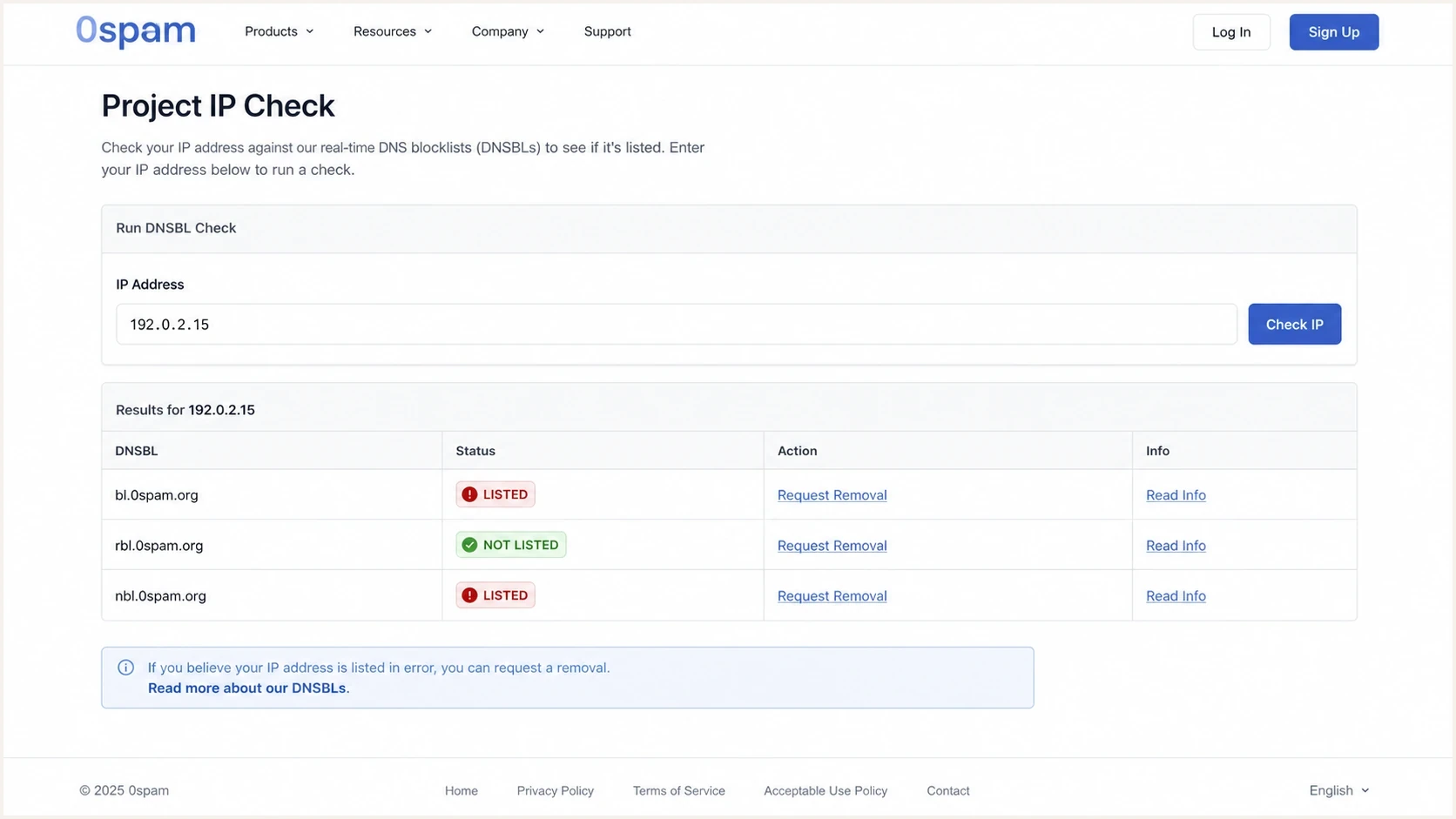Open the Contact footer link

947,790
